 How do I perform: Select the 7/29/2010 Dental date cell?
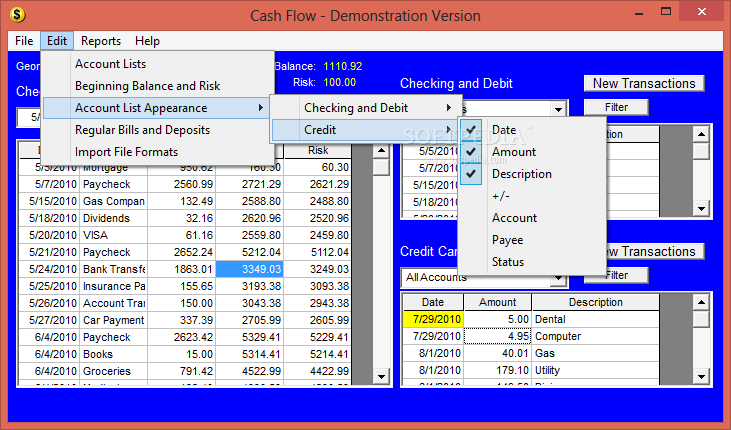coord(433,319)
